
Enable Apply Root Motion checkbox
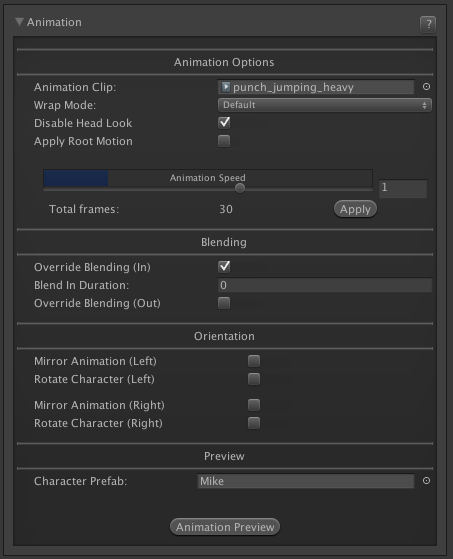pyautogui.click(x=224, y=141)
